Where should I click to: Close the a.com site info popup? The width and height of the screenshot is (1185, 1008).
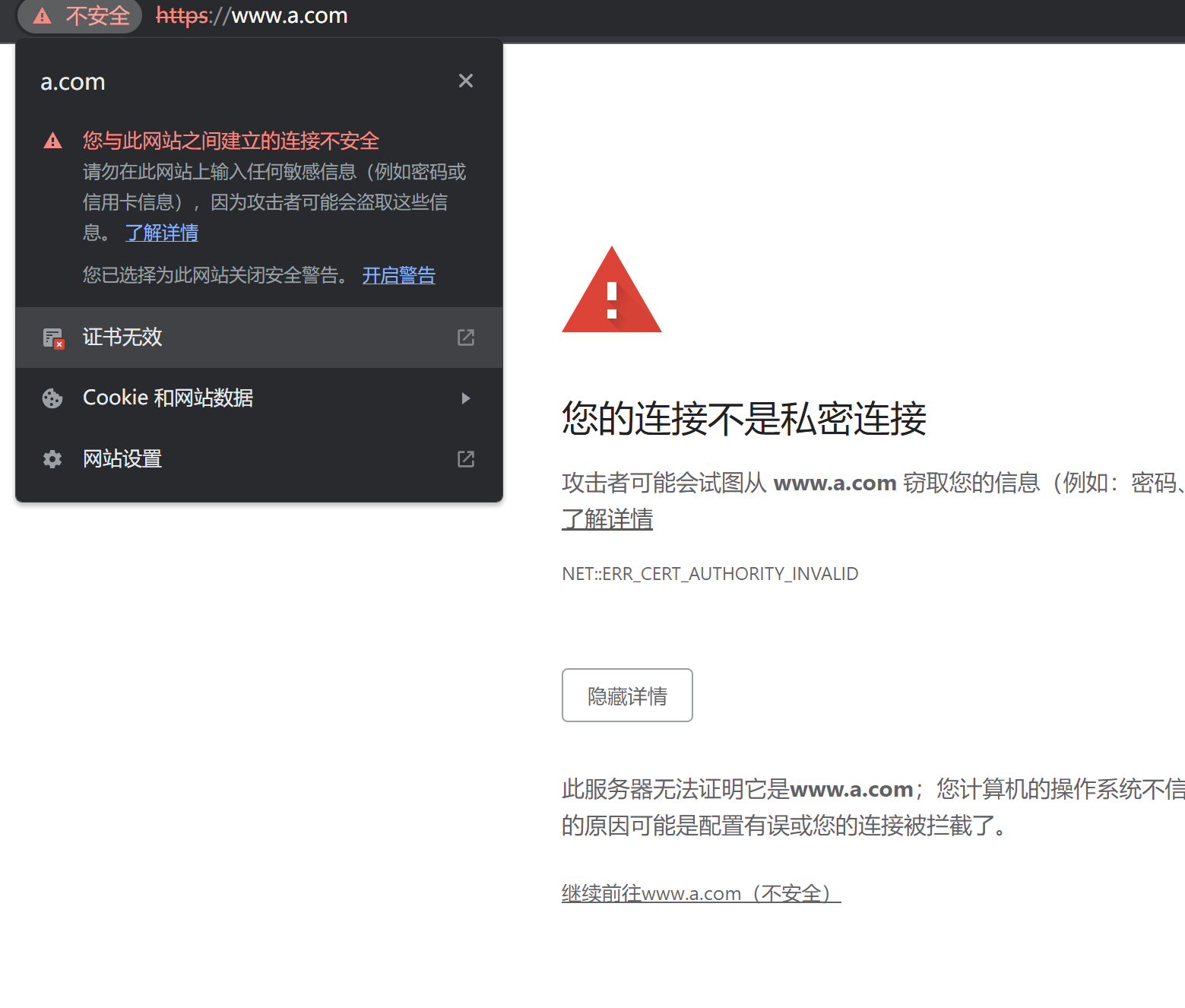466,81
